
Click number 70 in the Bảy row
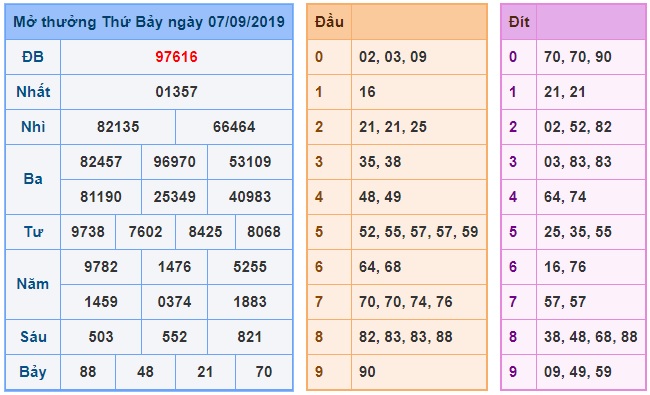click(264, 372)
